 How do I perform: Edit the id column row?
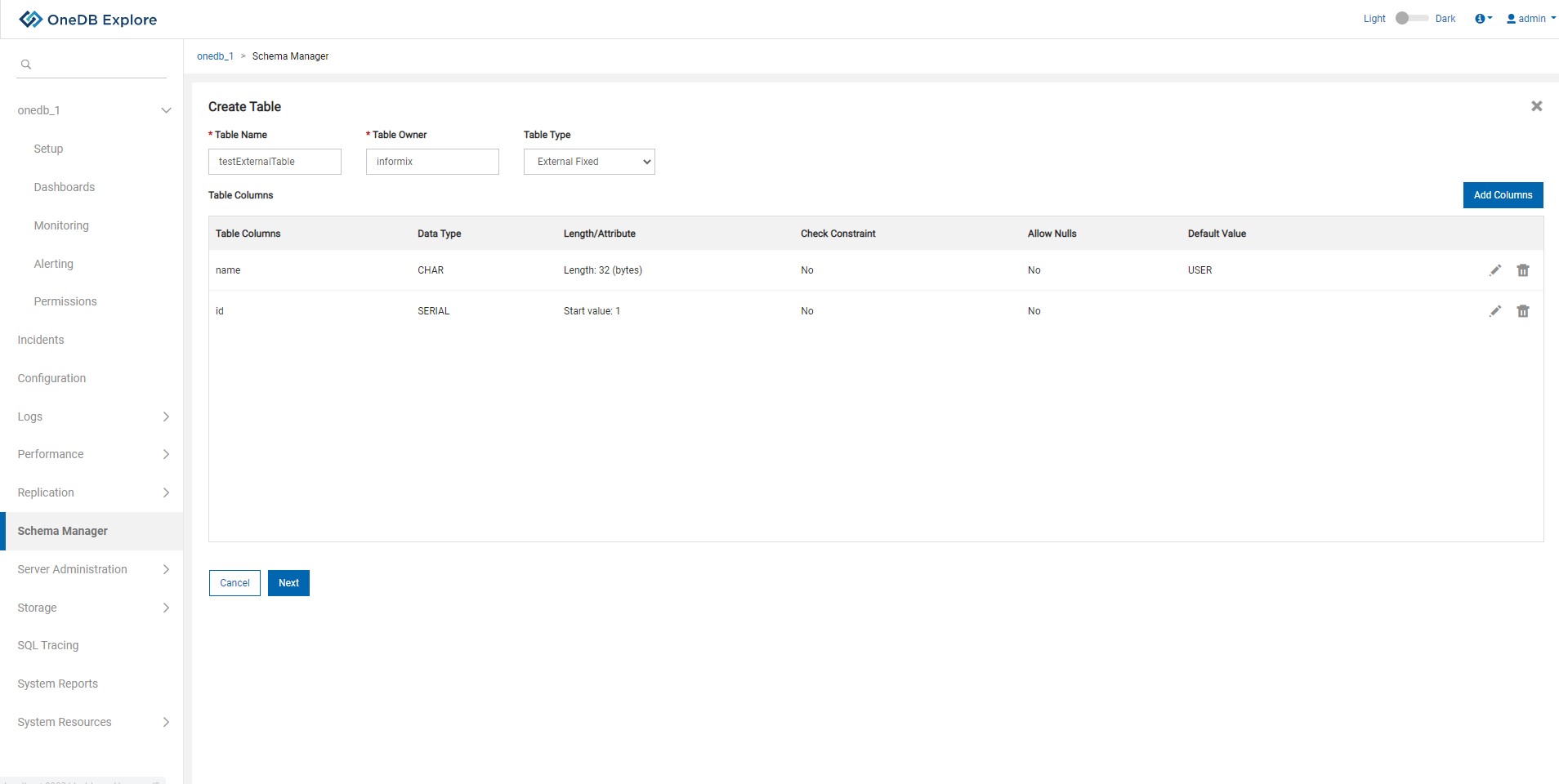[x=1494, y=311]
